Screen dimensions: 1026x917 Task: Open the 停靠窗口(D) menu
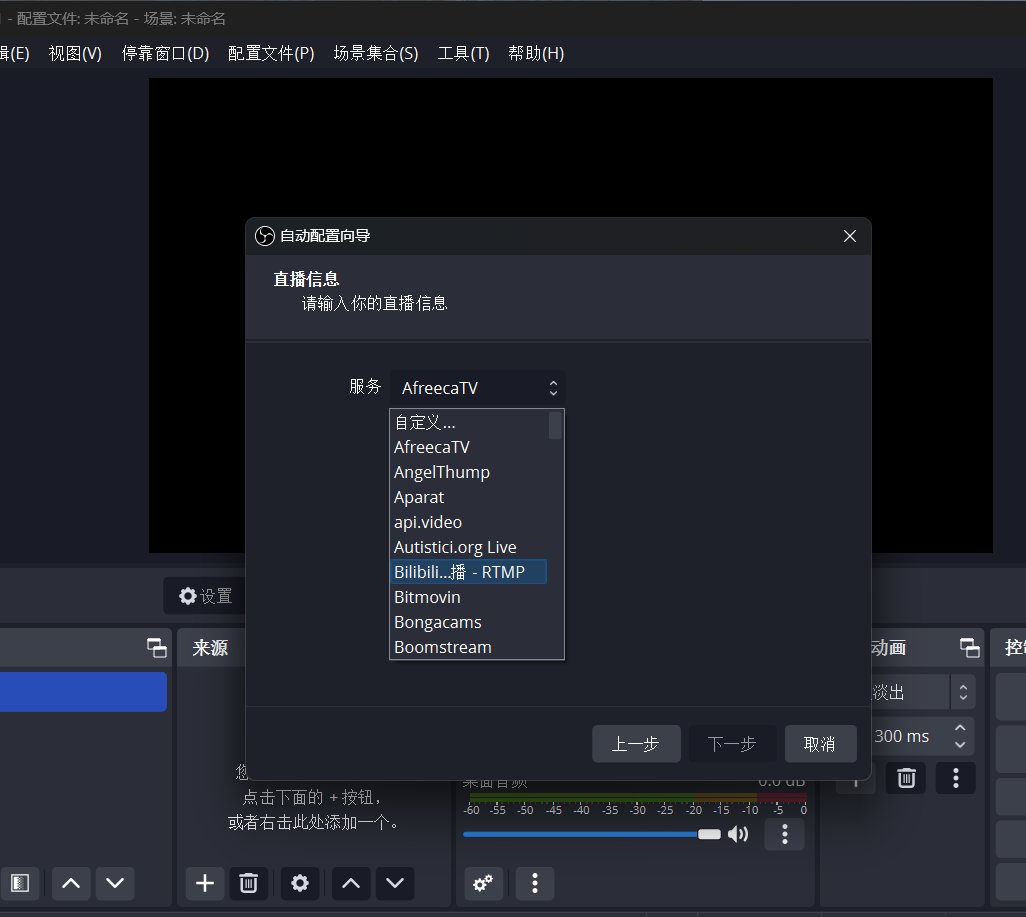165,53
